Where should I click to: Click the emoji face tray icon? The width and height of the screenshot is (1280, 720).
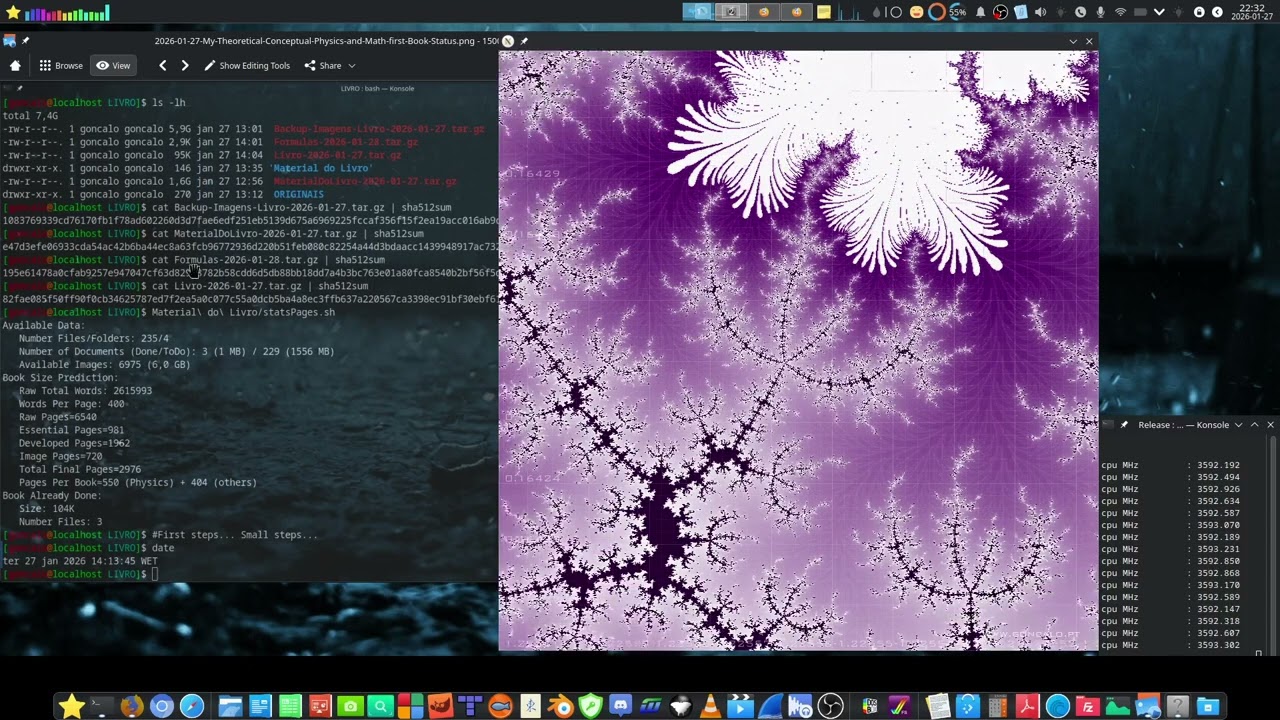coord(916,12)
